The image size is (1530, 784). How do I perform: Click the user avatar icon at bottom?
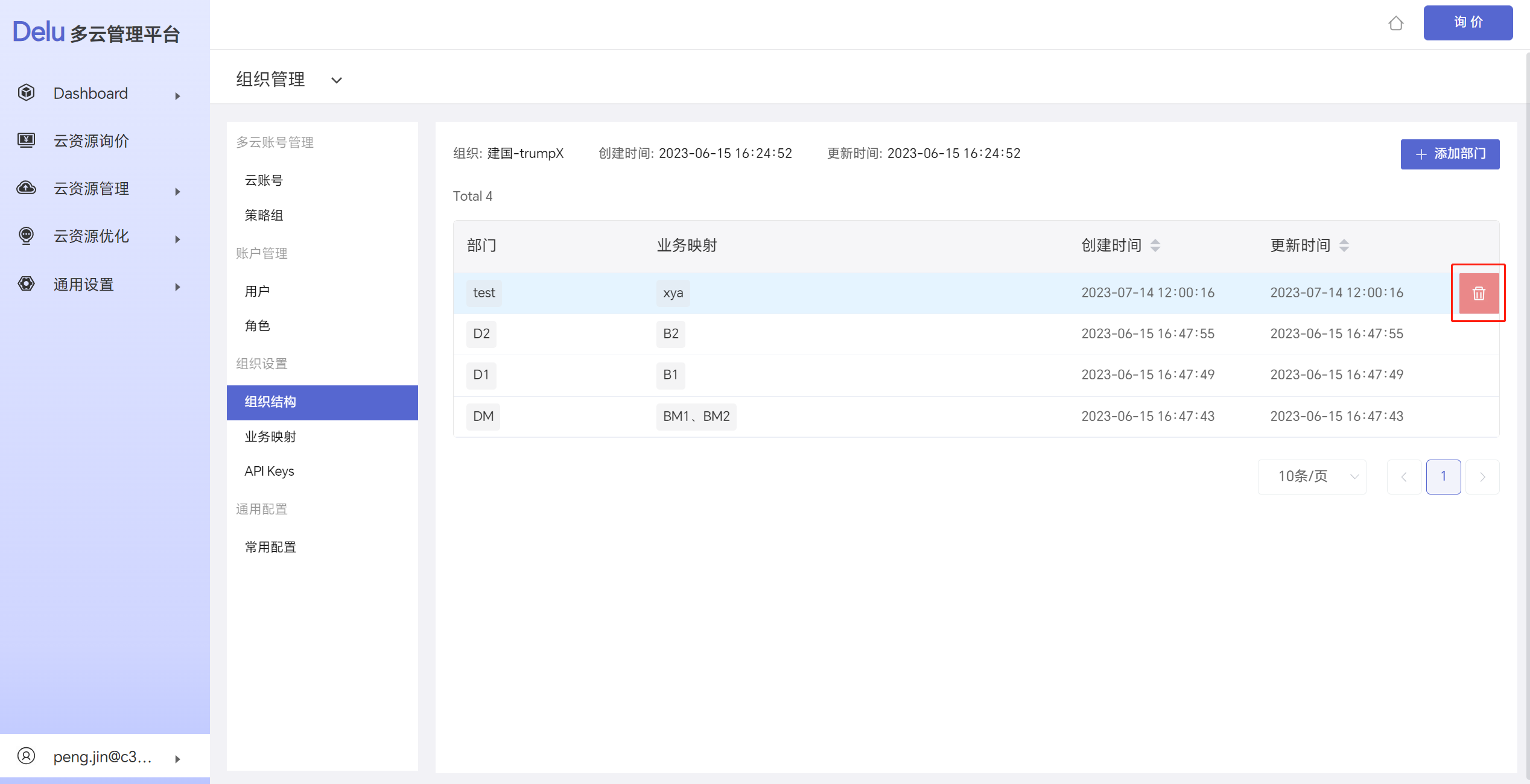[x=27, y=756]
